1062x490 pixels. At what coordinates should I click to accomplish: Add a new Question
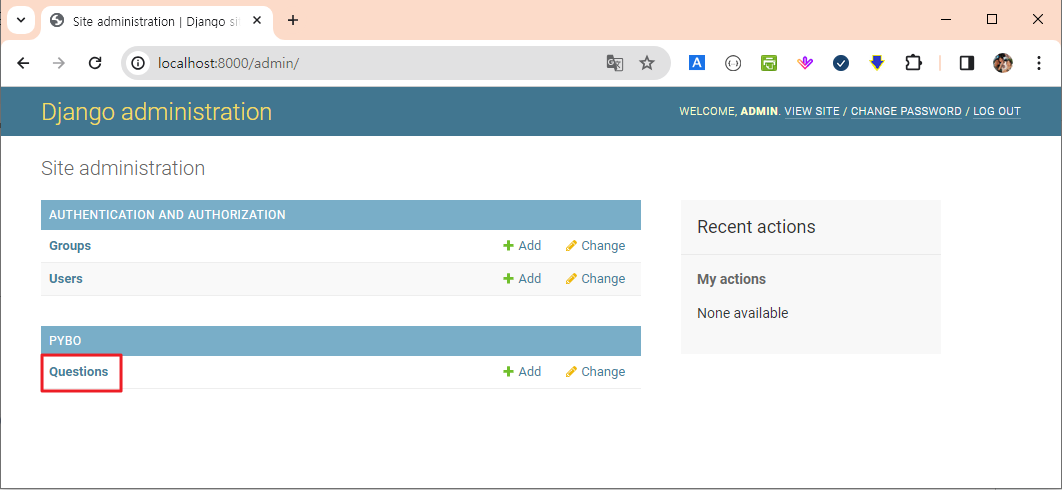522,371
